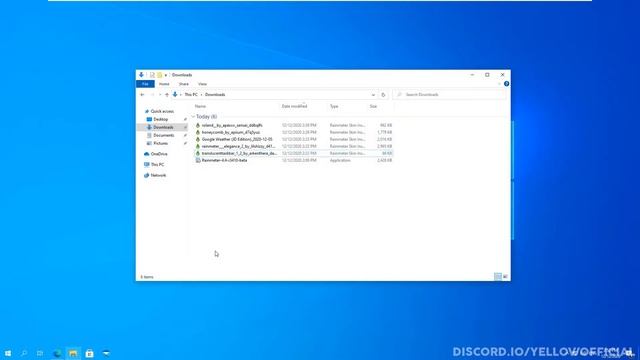Select the honeycomb skin file

[x=293, y=132]
